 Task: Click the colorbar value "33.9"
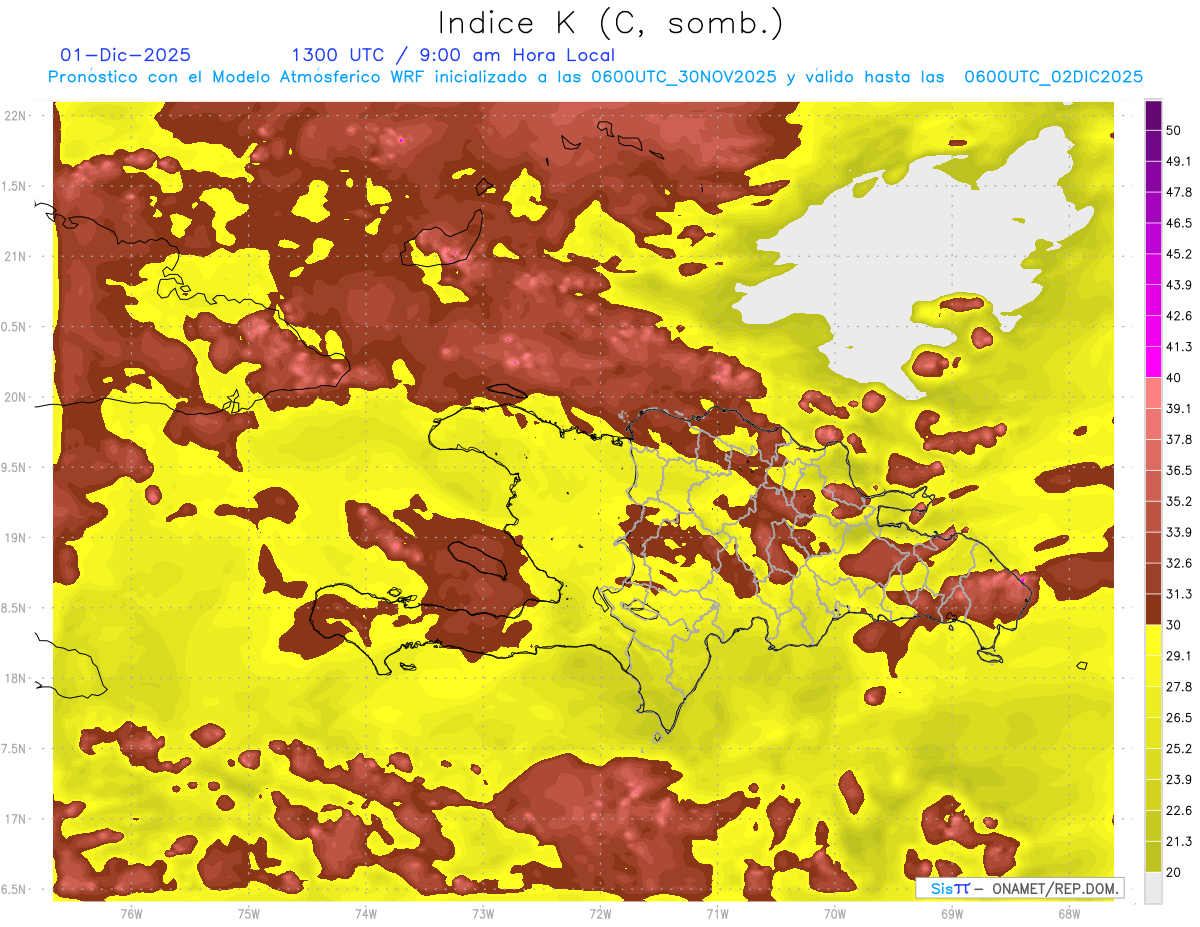click(1179, 532)
